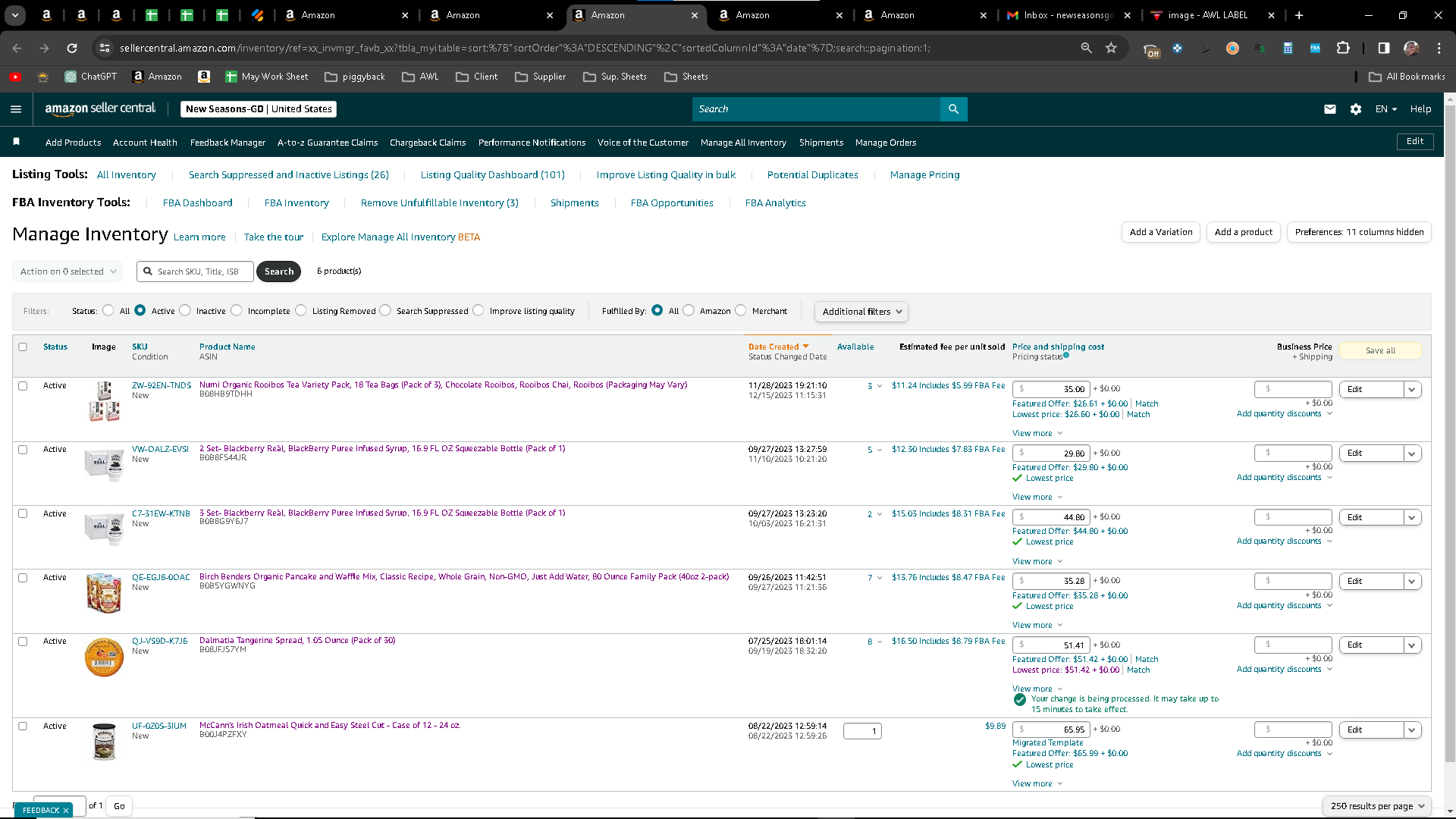Open the tab search dropdown arrow
1456x819 pixels.
[15, 15]
